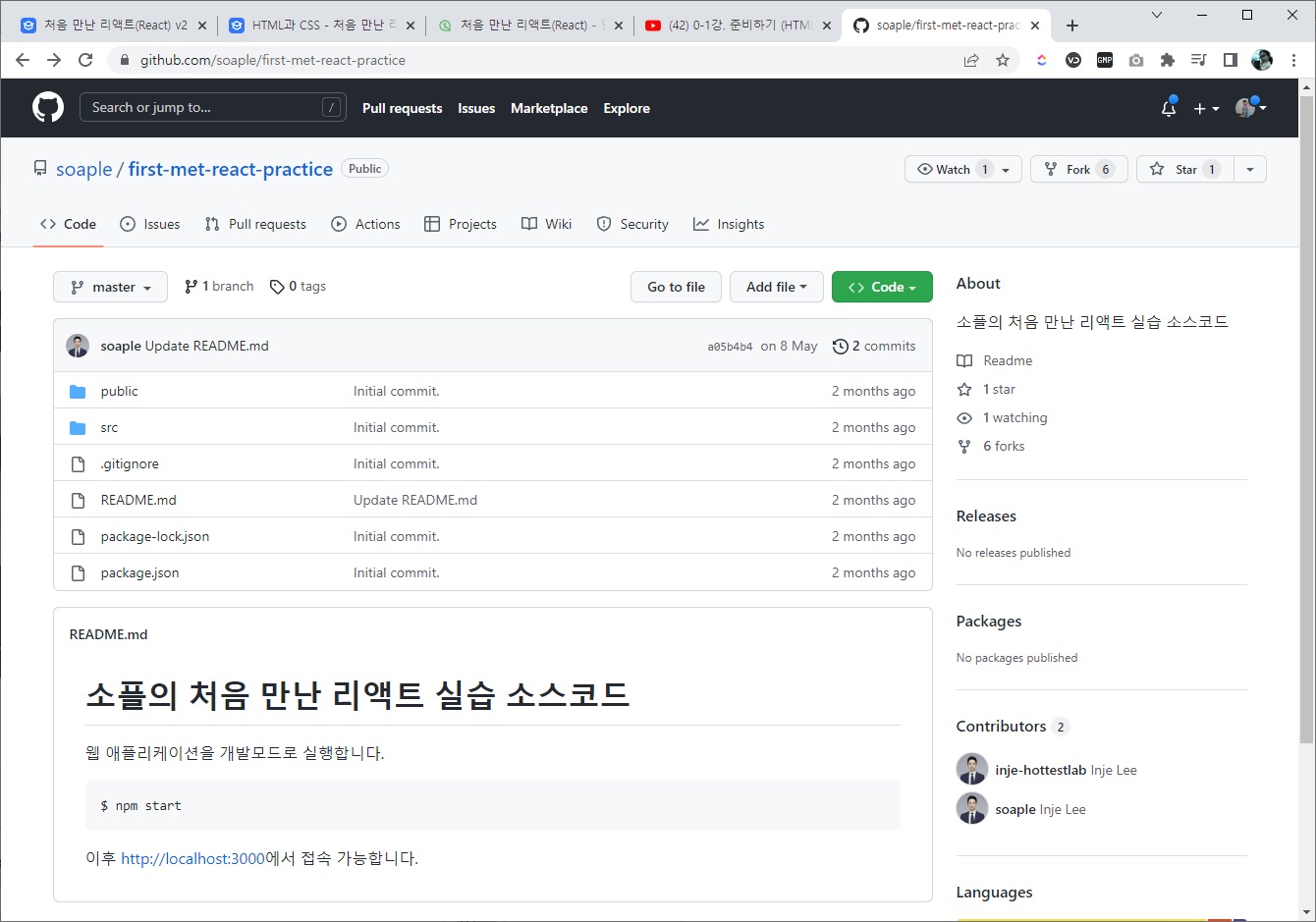Screen dimensions: 1316x922
Task: Bookmark this page with star icon
Action: point(1003,60)
